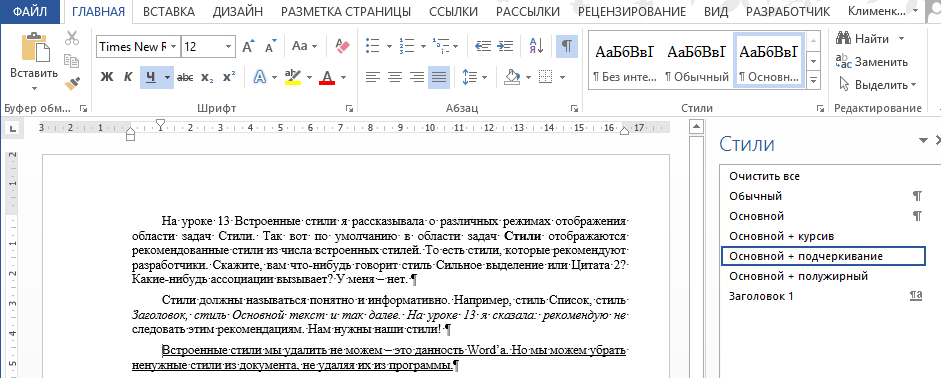Apply the red font color swatch
The image size is (941, 378).
pyautogui.click(x=327, y=77)
